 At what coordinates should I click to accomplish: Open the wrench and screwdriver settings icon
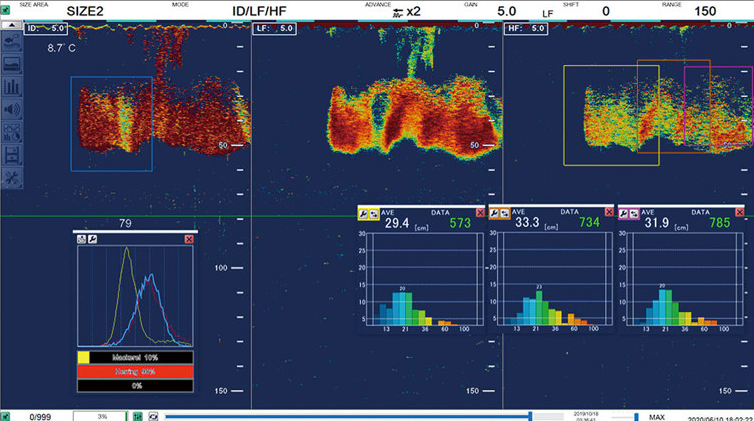pyautogui.click(x=13, y=176)
